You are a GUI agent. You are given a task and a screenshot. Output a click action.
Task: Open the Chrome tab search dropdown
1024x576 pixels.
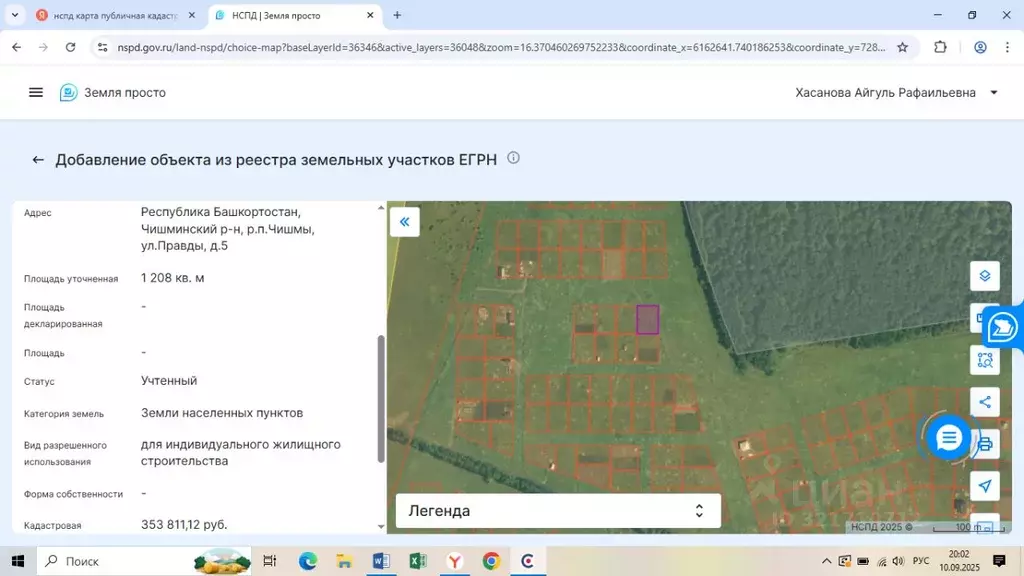[x=15, y=15]
